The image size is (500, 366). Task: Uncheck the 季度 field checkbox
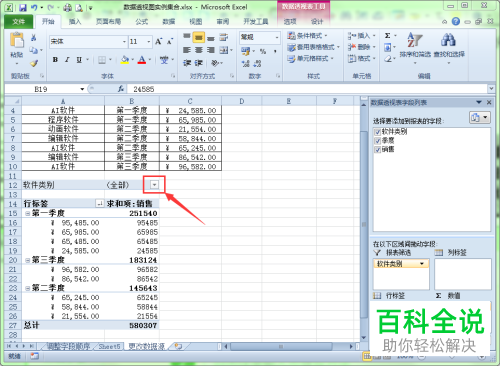[377, 141]
